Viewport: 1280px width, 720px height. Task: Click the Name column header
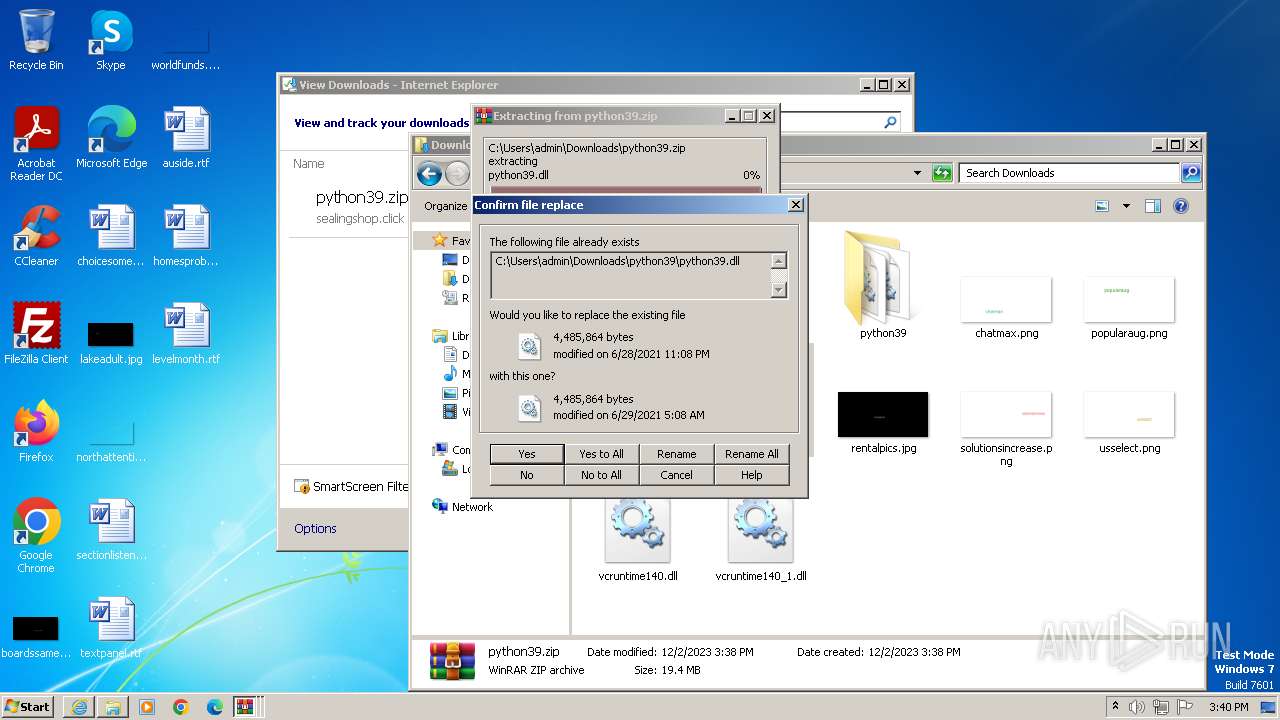tap(309, 163)
